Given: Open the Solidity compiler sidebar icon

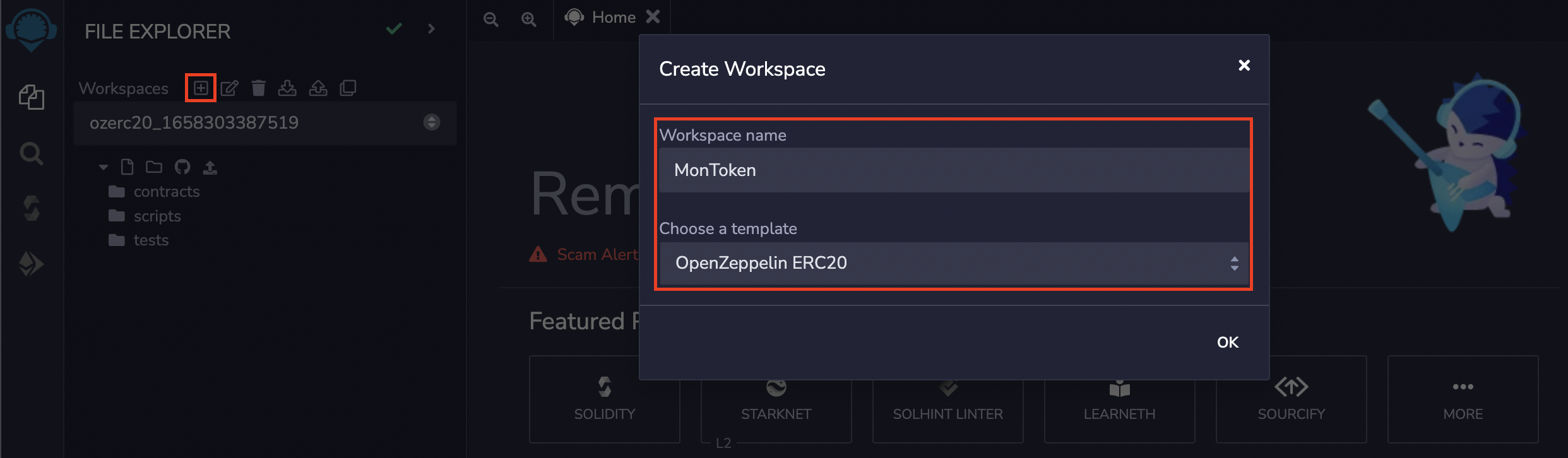Looking at the screenshot, I should 31,208.
